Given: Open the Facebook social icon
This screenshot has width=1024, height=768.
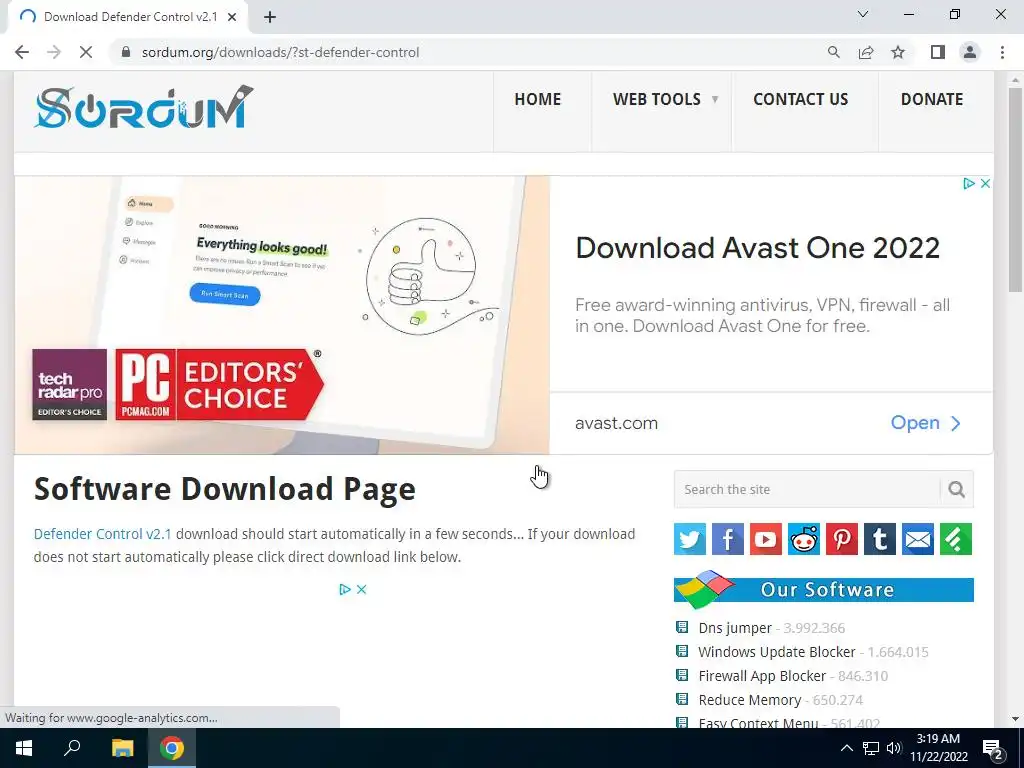Looking at the screenshot, I should point(728,539).
